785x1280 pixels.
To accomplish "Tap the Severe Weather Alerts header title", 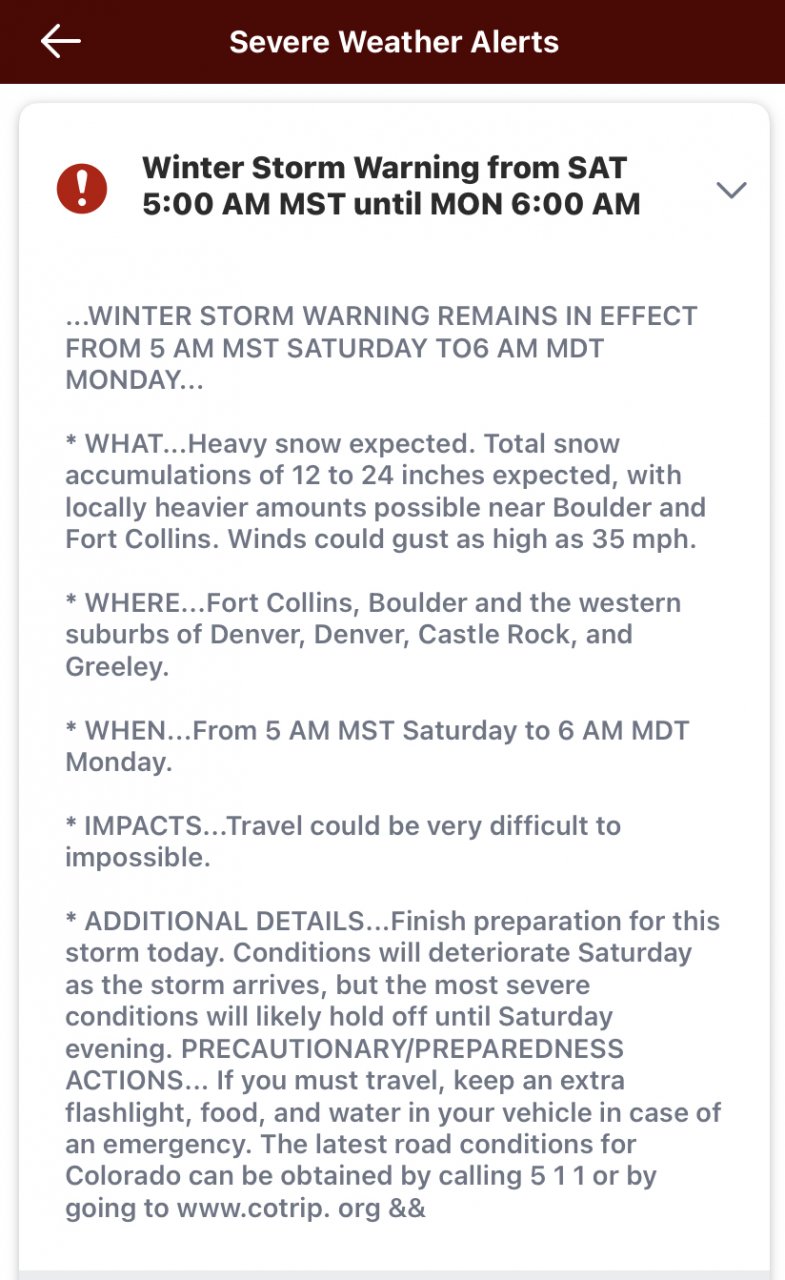I will pyautogui.click(x=393, y=42).
